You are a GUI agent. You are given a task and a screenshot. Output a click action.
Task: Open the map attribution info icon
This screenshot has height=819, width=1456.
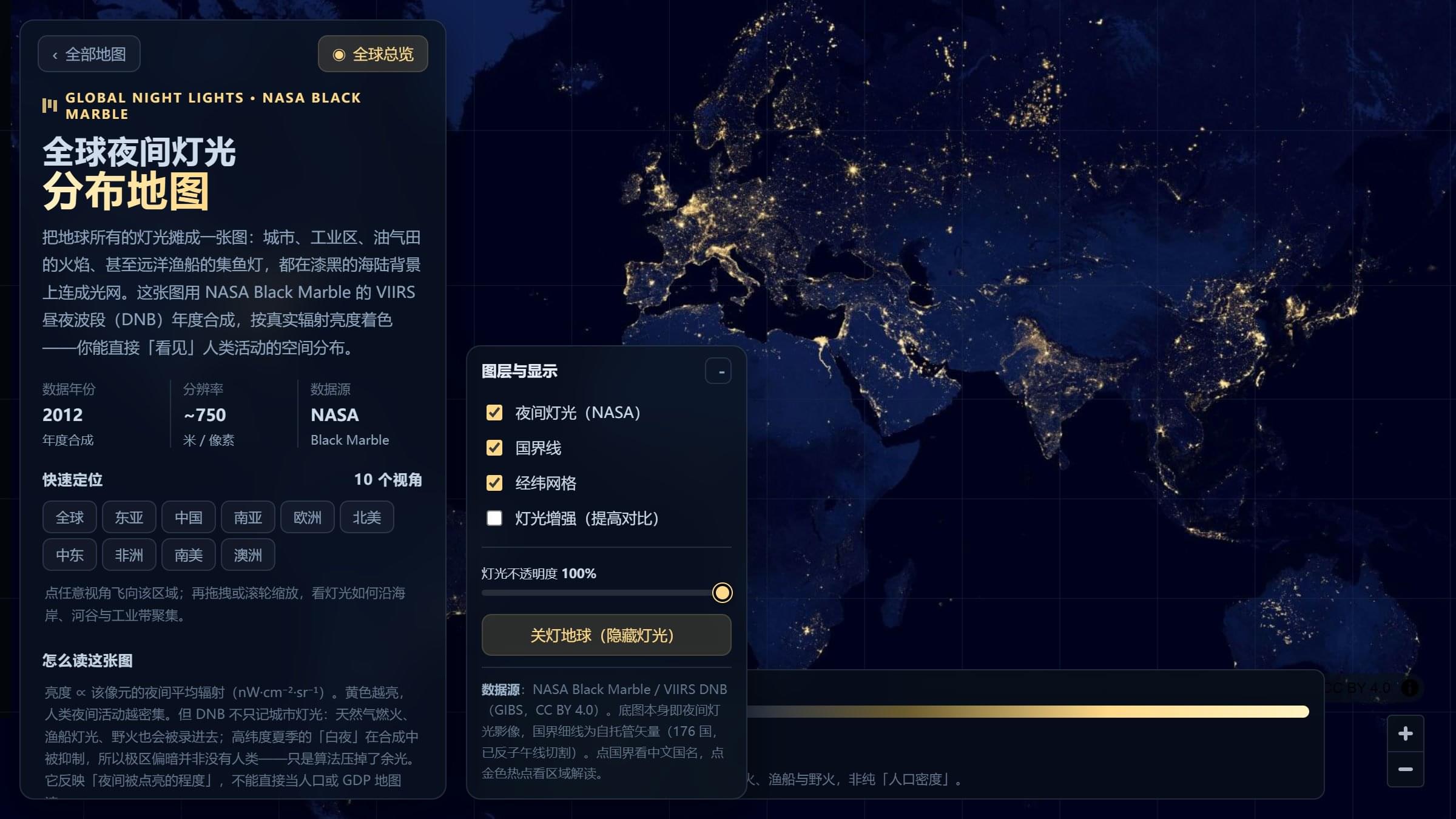(x=1410, y=688)
